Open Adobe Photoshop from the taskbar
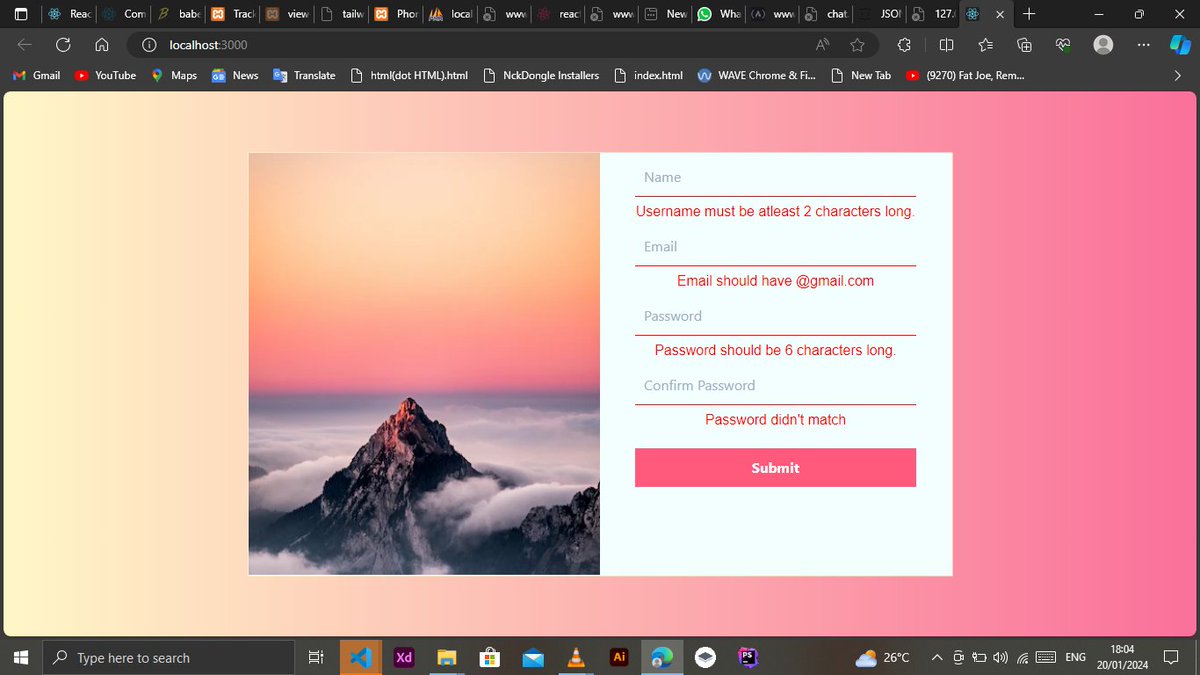 [x=748, y=657]
